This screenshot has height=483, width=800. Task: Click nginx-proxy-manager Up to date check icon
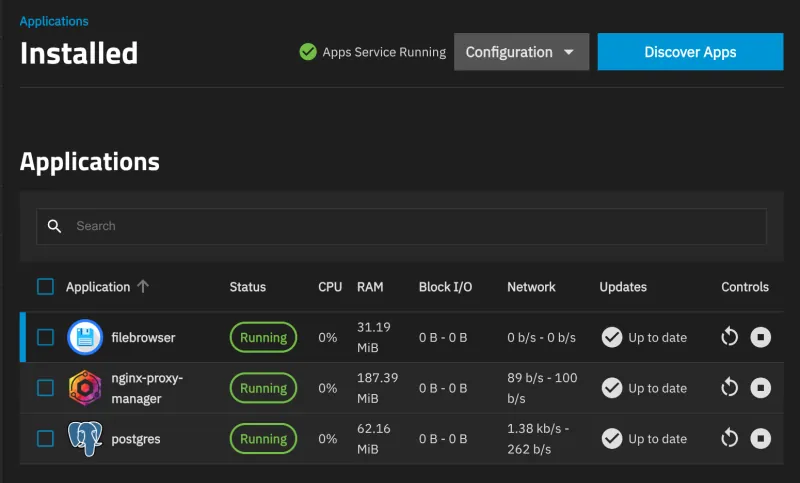pos(612,388)
